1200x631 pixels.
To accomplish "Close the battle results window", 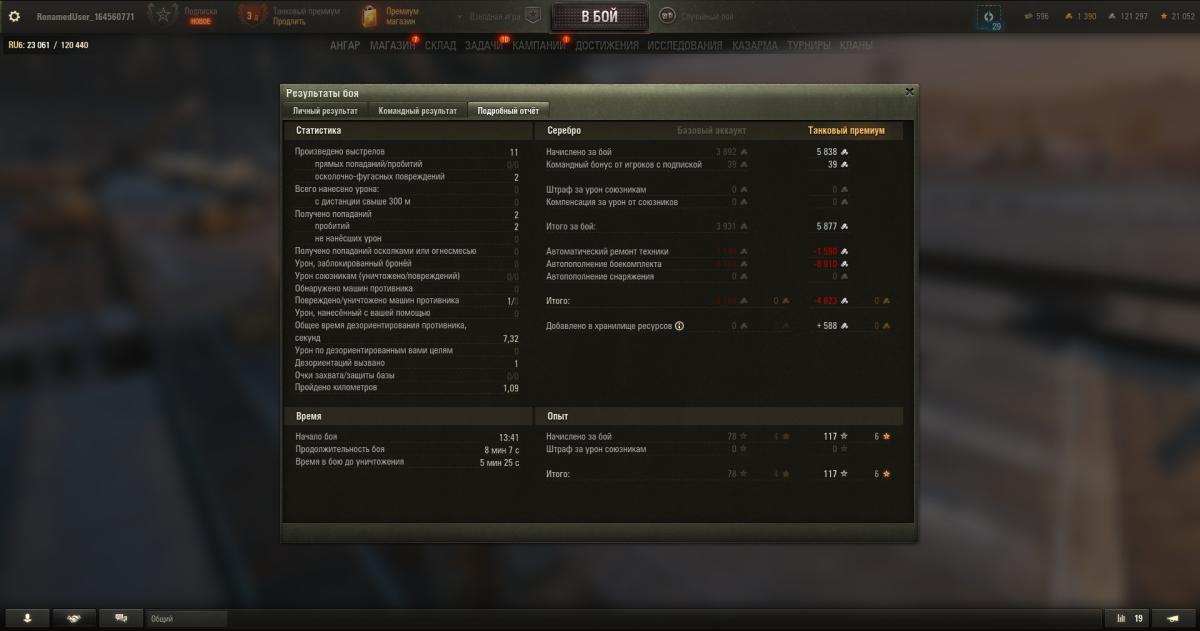I will (x=909, y=91).
